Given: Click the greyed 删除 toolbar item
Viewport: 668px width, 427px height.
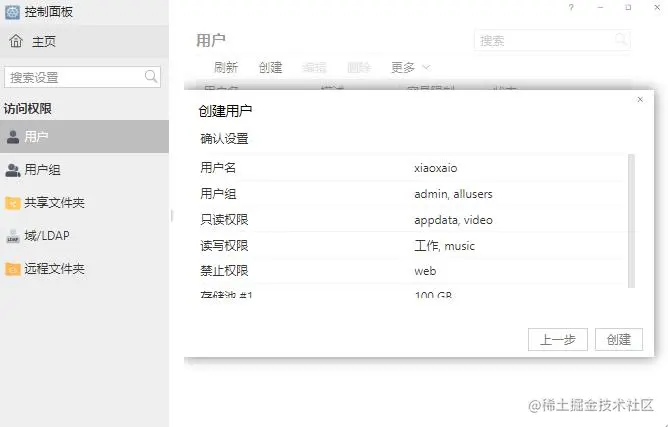Looking at the screenshot, I should coord(359,67).
